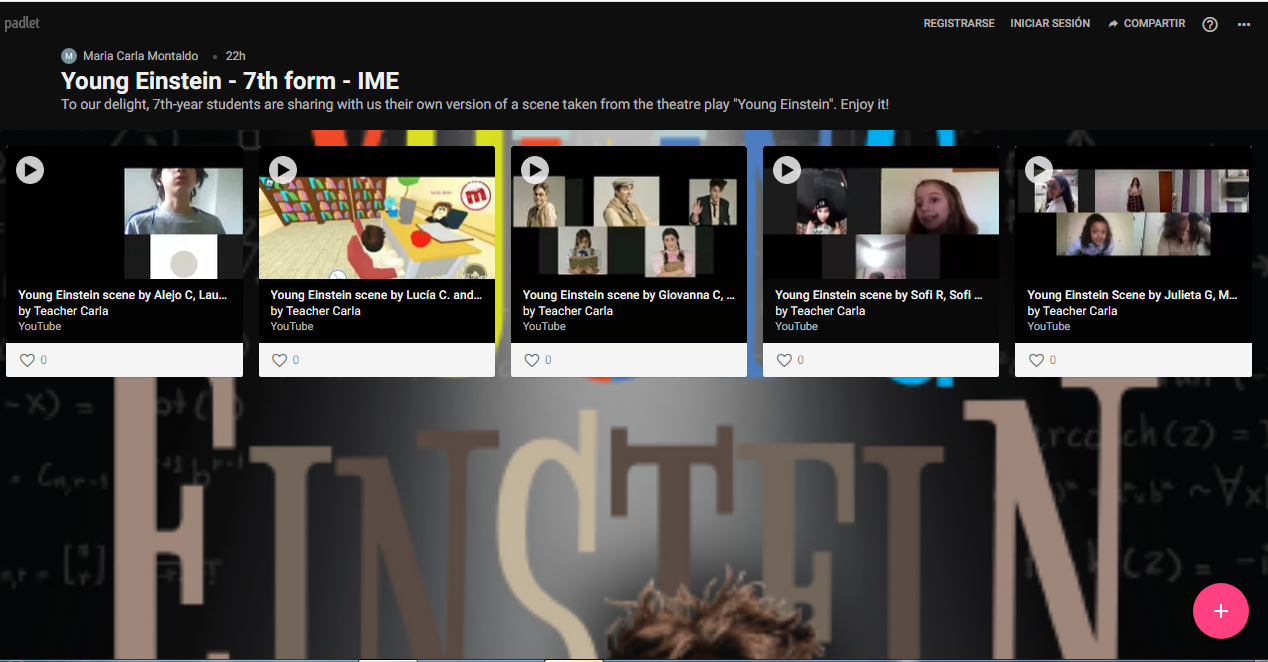The height and width of the screenshot is (662, 1268).
Task: Open the help question mark icon
Action: (1210, 24)
